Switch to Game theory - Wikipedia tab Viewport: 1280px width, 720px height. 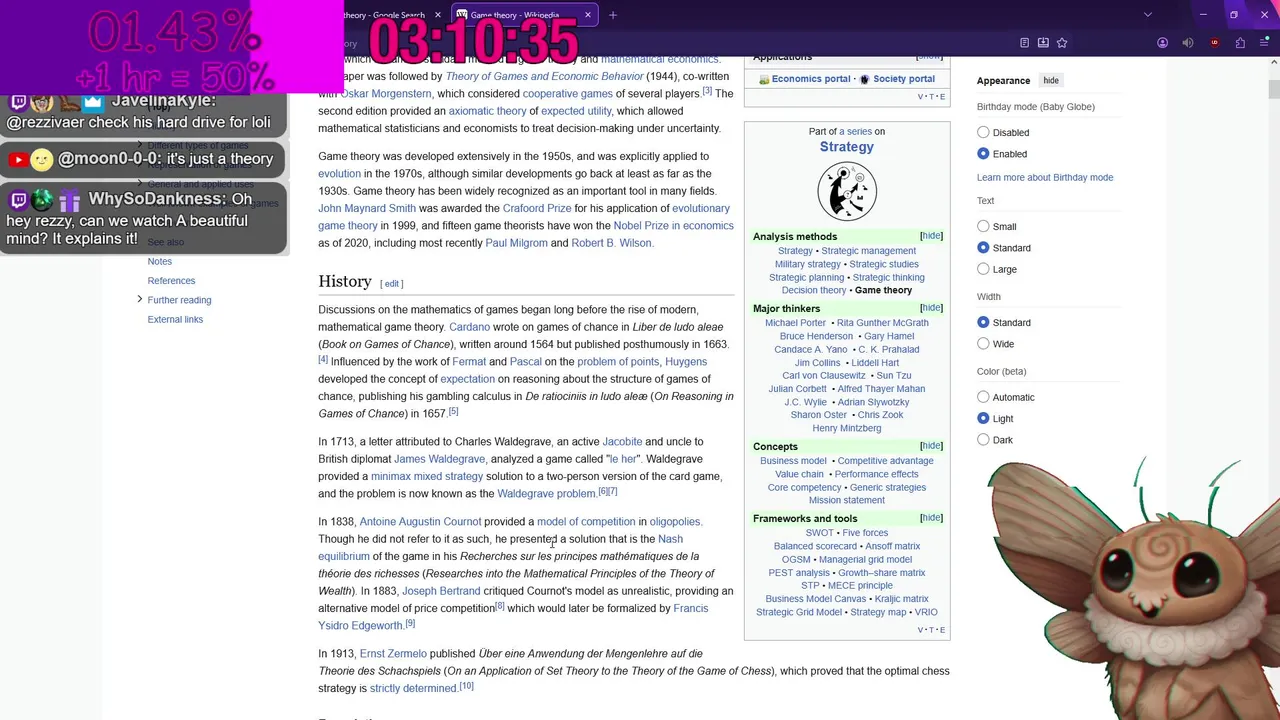tap(524, 15)
